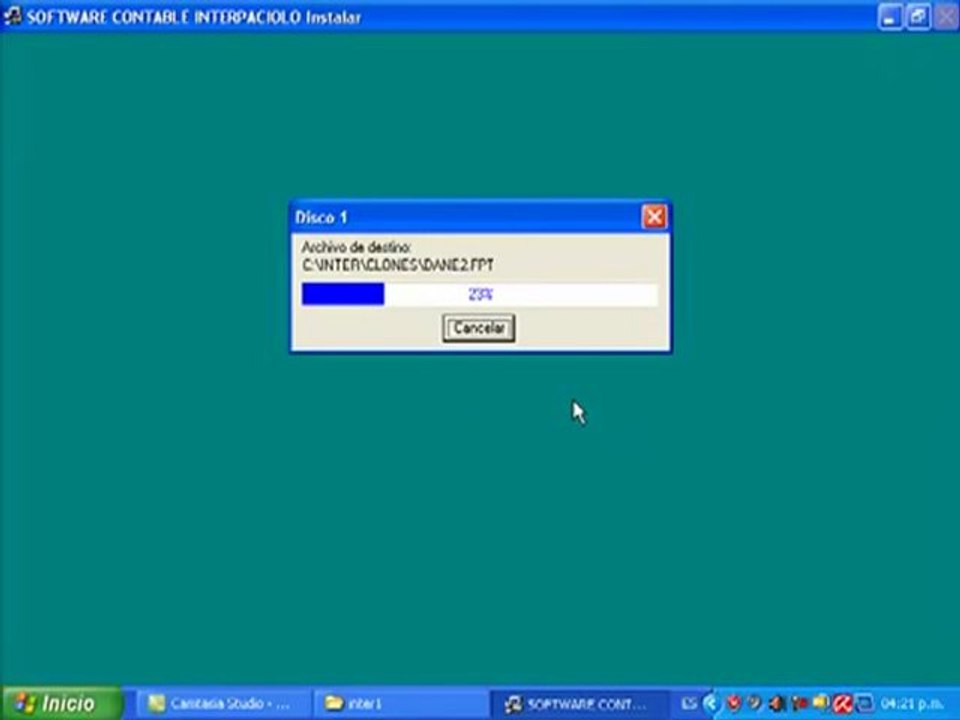Click the red shield tray icon

click(733, 703)
